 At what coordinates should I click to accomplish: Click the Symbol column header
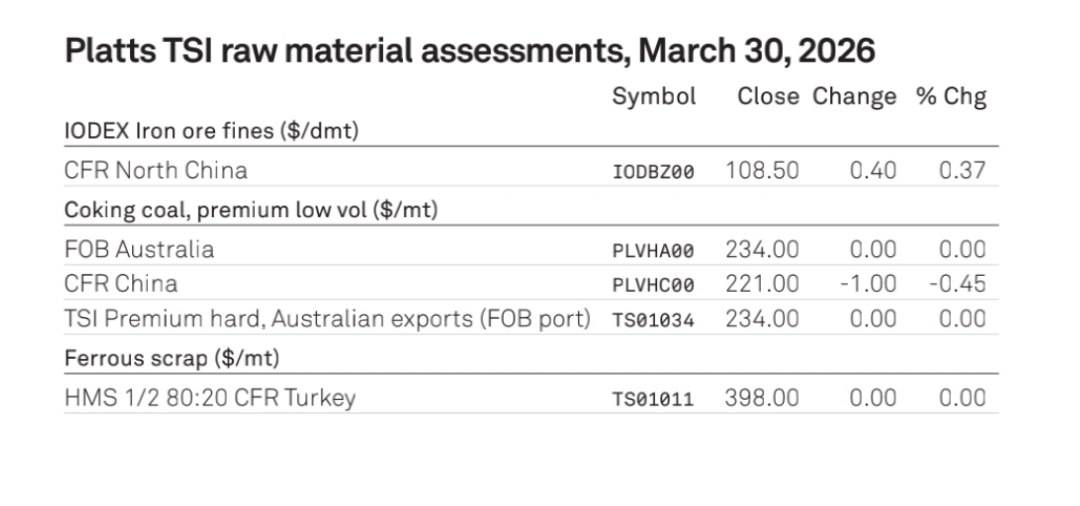tap(653, 97)
